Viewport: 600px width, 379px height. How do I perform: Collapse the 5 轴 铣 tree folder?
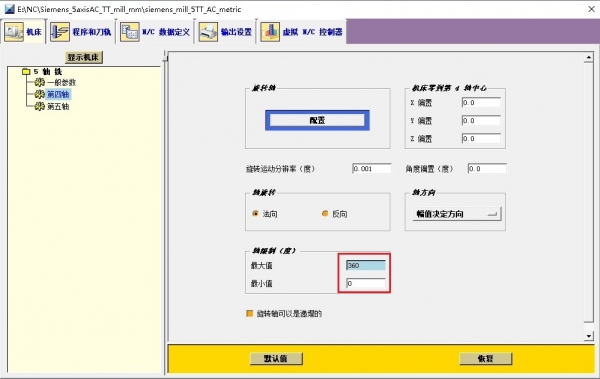pyautogui.click(x=26, y=72)
